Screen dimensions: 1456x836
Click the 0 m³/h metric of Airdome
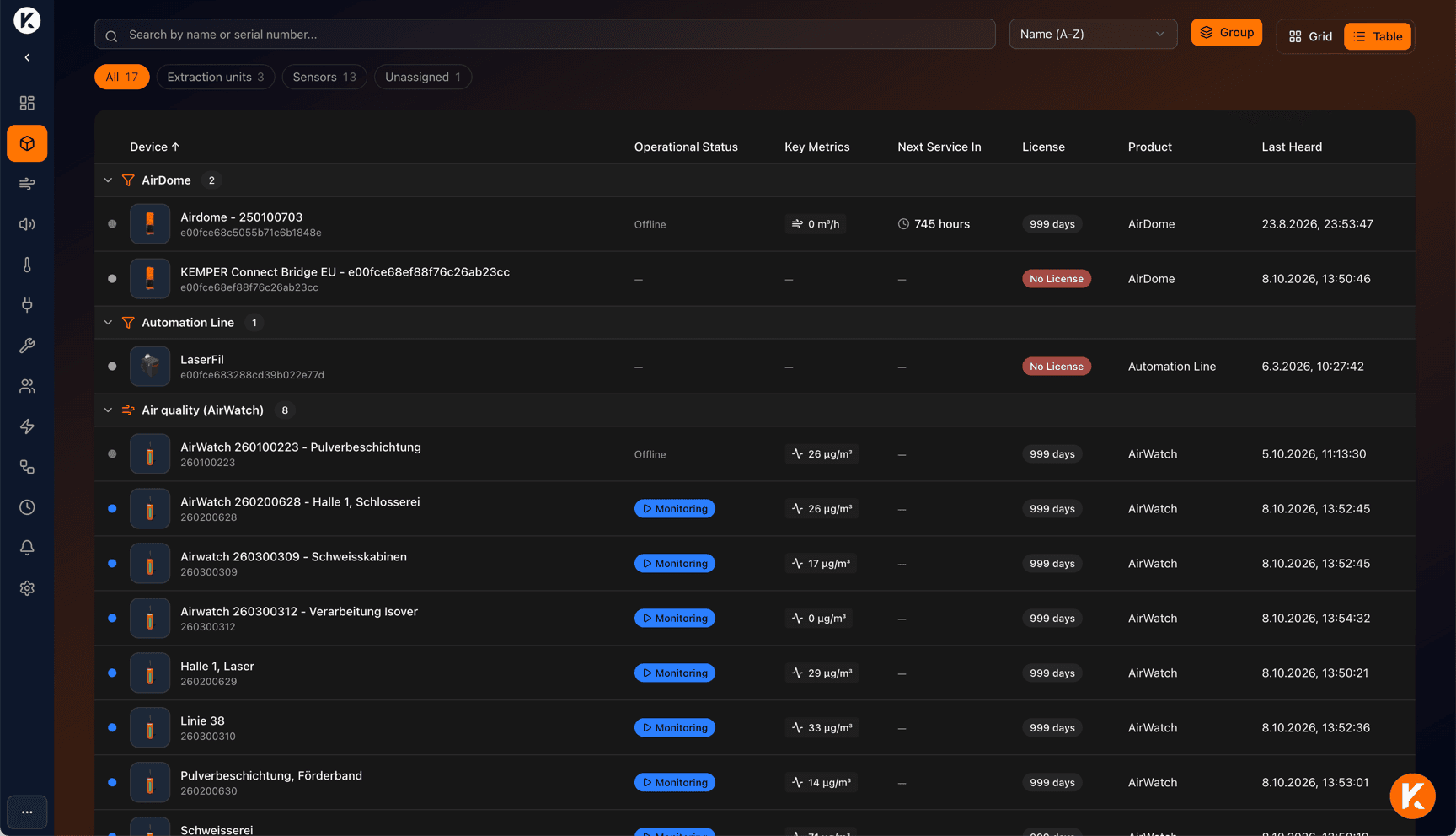pos(816,224)
